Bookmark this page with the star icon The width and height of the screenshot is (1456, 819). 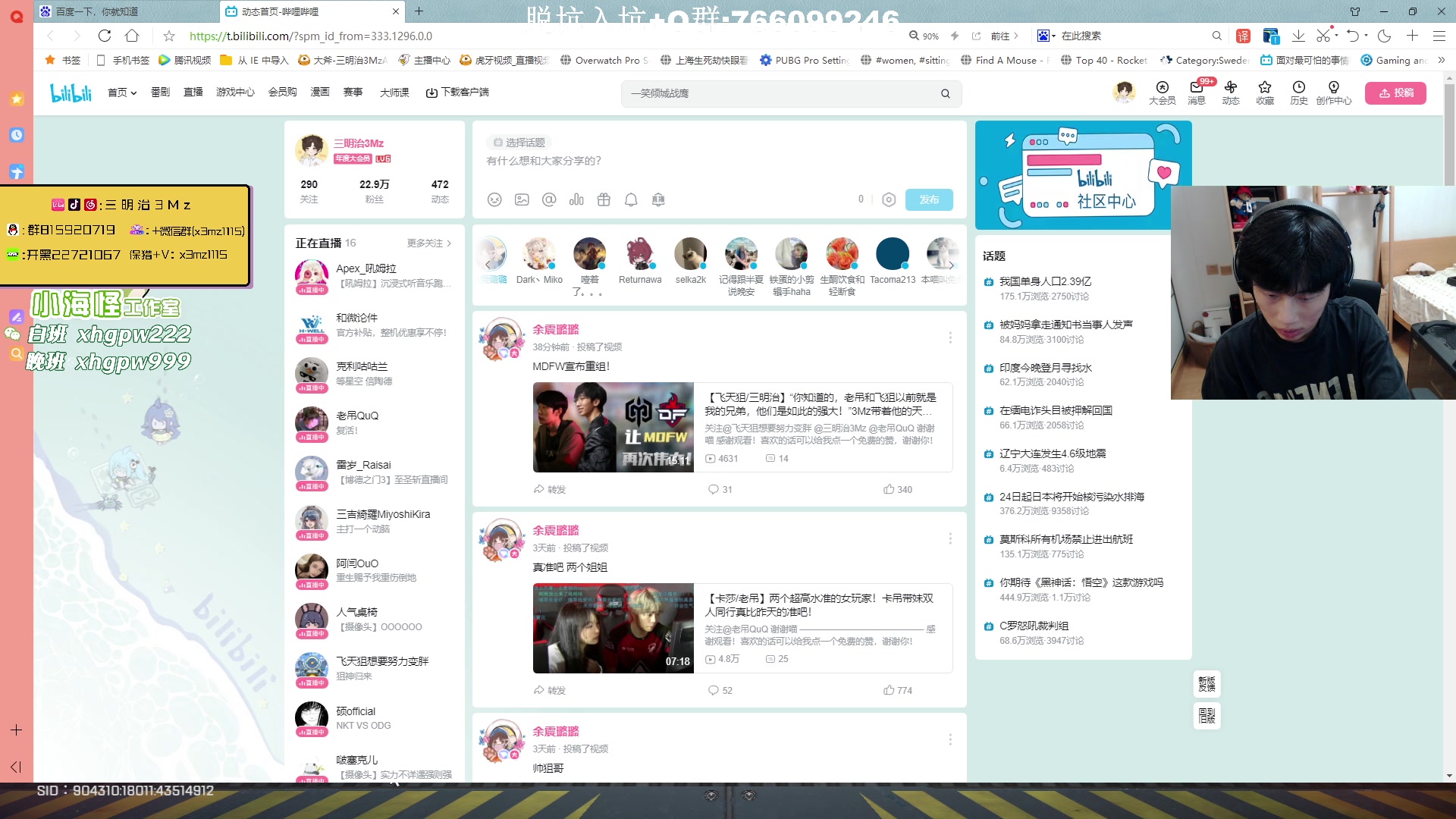click(169, 36)
